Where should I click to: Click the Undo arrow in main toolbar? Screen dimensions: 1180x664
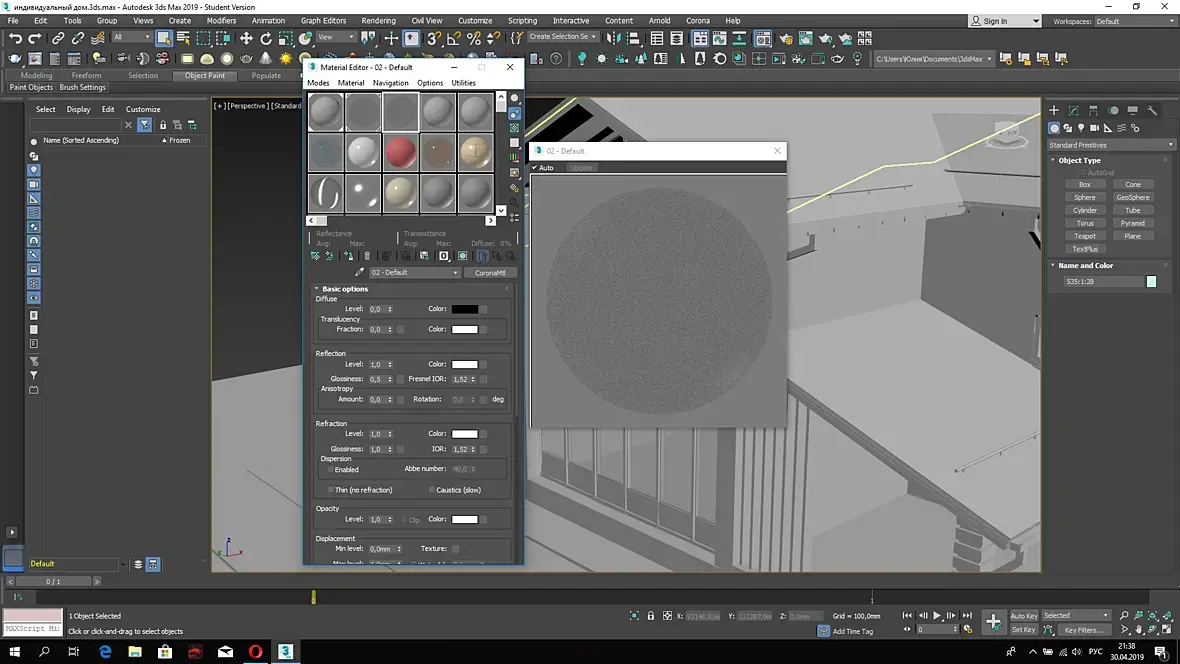[x=15, y=38]
